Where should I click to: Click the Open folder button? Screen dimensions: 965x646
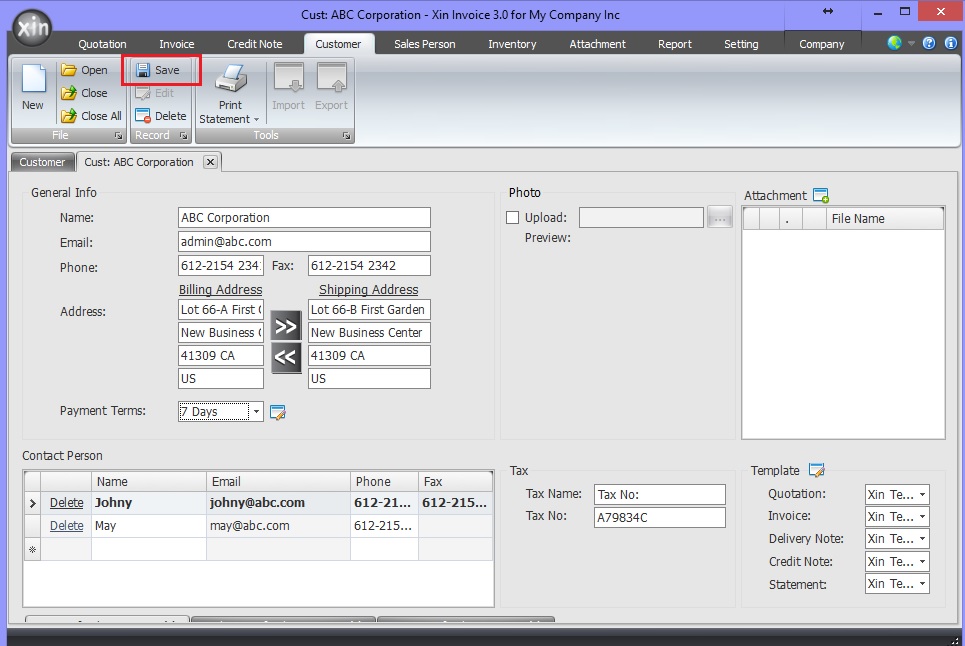pyautogui.click(x=85, y=70)
